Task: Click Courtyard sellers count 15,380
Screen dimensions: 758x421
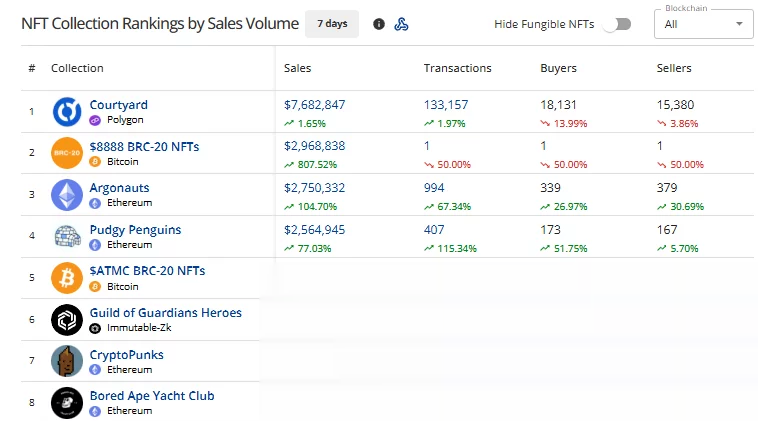Action: pyautogui.click(x=675, y=105)
